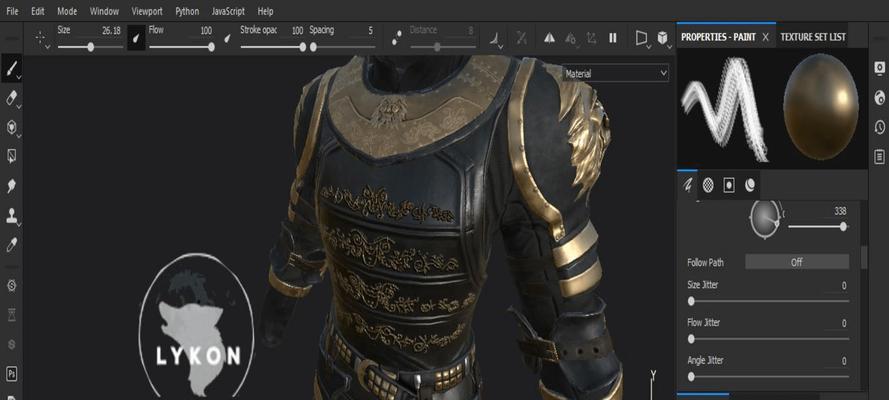This screenshot has width=889, height=400.
Task: Click the Flow Jitter slider handle
Action: coord(691,339)
